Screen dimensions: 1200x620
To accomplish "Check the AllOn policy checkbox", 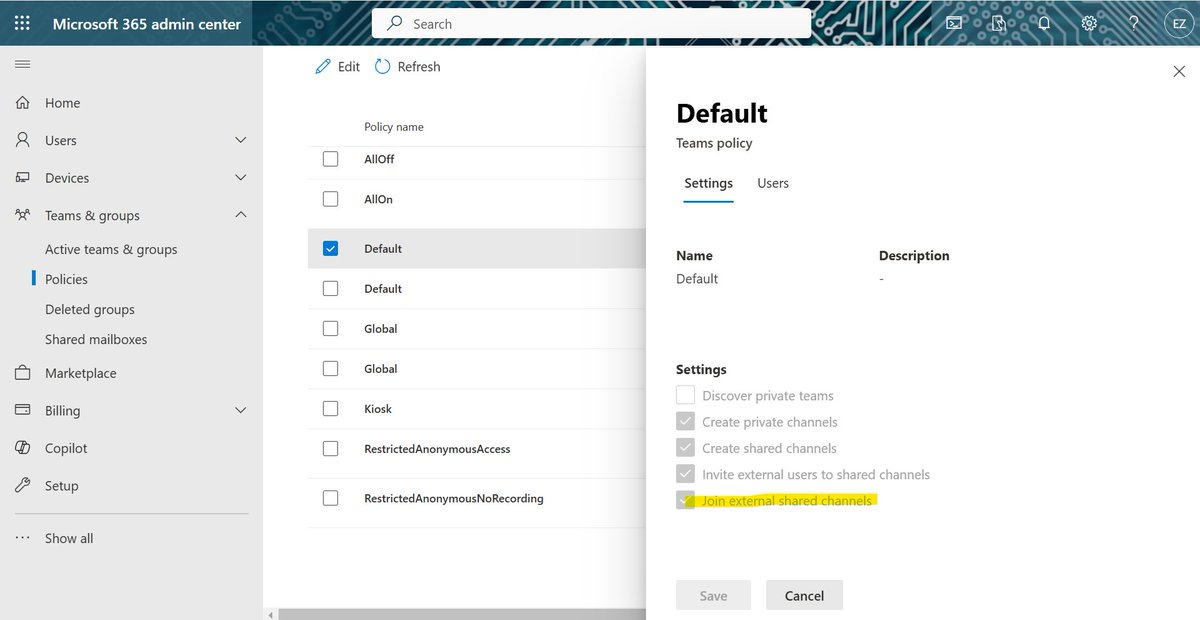I will click(330, 199).
